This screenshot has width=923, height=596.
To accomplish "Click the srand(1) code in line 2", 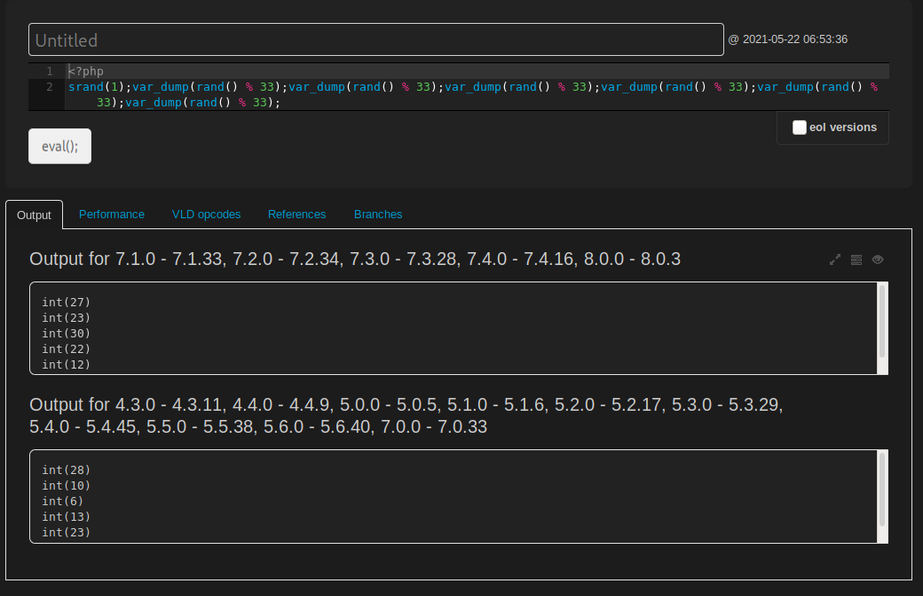I will click(97, 87).
